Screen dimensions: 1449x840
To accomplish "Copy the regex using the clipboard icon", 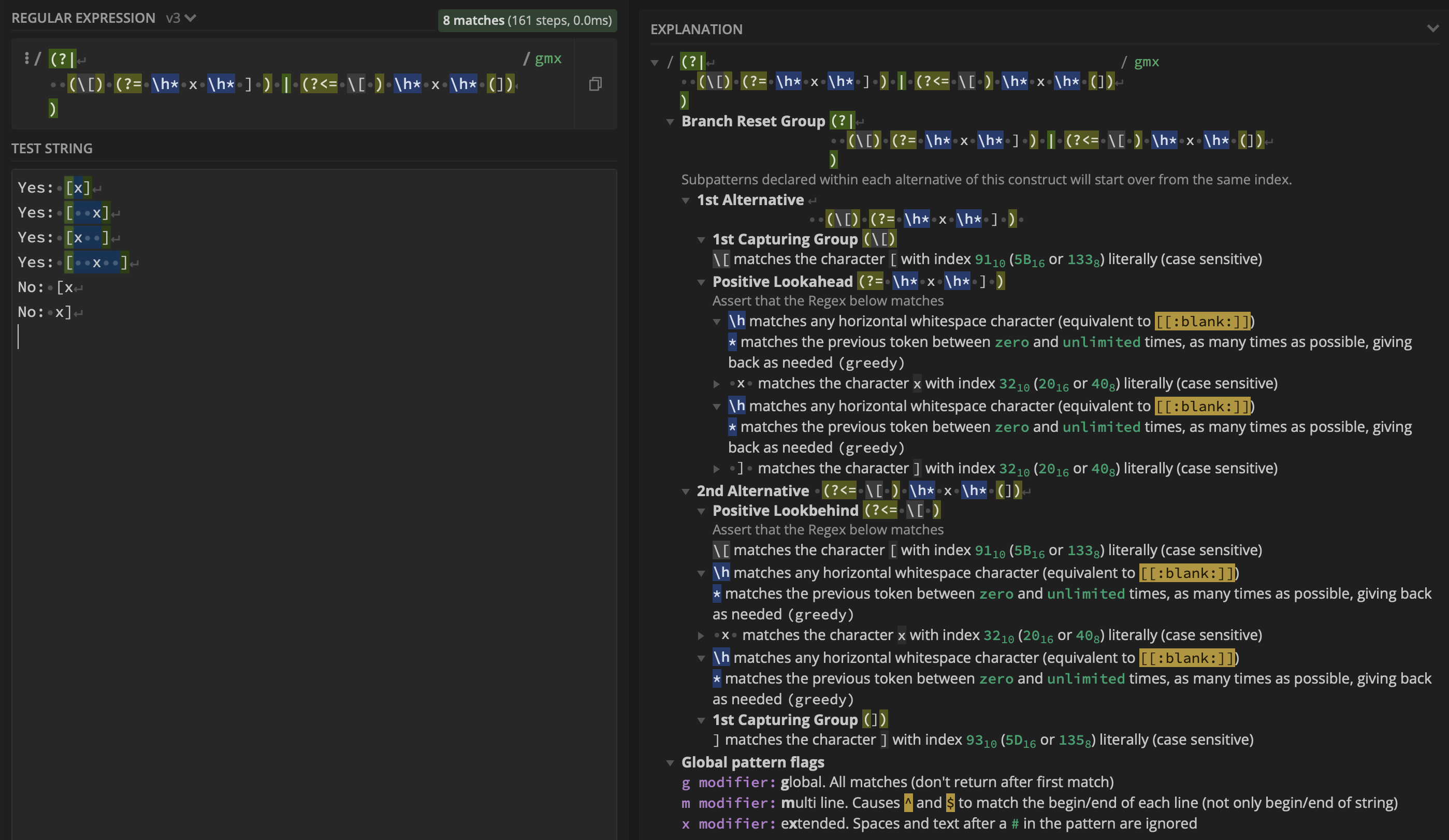I will coord(595,84).
